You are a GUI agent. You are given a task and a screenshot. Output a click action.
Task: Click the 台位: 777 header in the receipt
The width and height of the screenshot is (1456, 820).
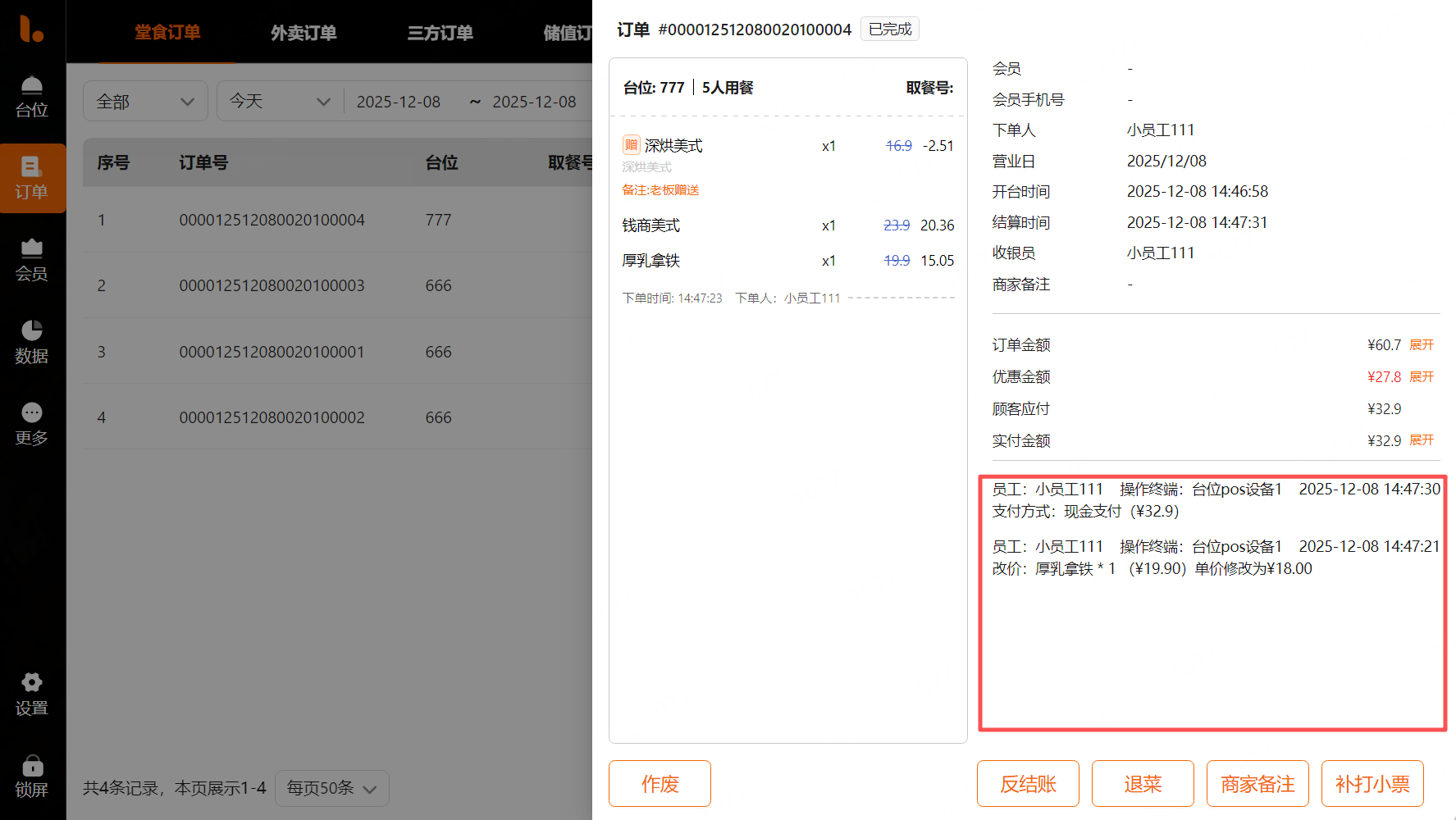(x=654, y=88)
